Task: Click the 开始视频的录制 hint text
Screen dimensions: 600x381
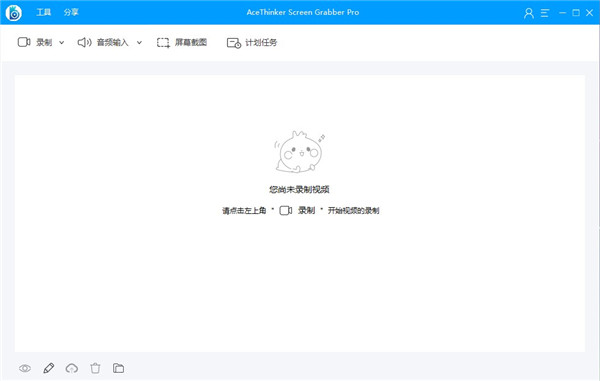Action: (x=354, y=210)
